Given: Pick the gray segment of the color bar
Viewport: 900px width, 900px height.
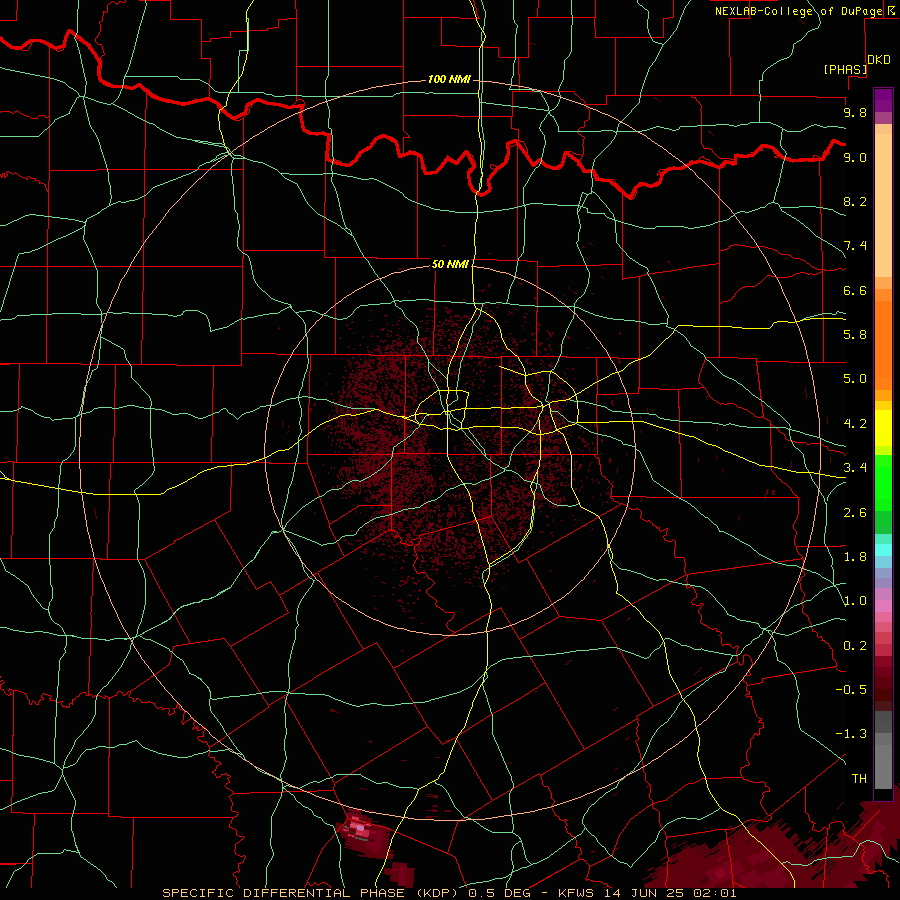Looking at the screenshot, I should [x=883, y=750].
